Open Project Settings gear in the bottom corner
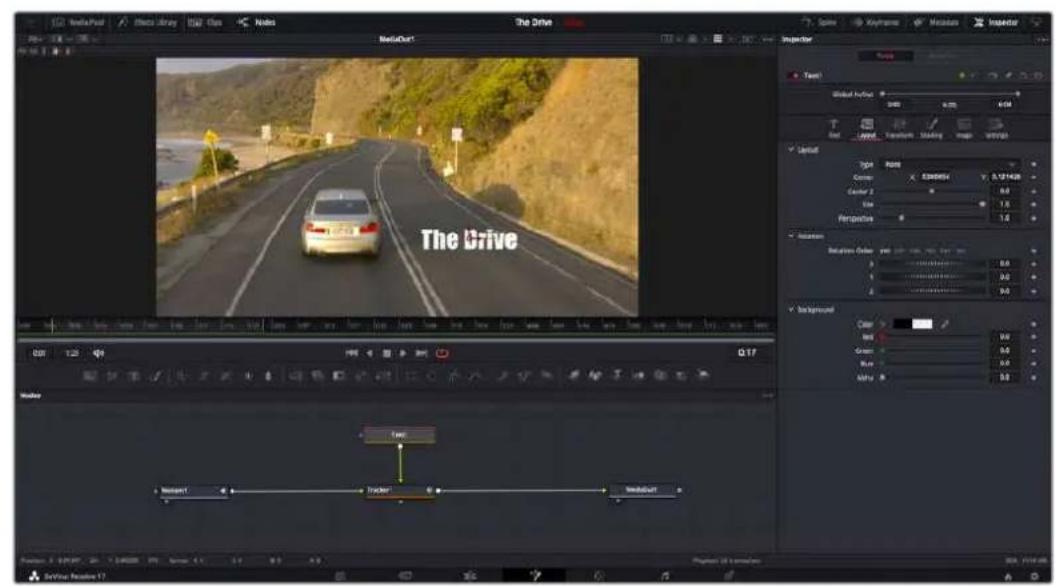This screenshot has width=1056, height=587. pos(1034,577)
